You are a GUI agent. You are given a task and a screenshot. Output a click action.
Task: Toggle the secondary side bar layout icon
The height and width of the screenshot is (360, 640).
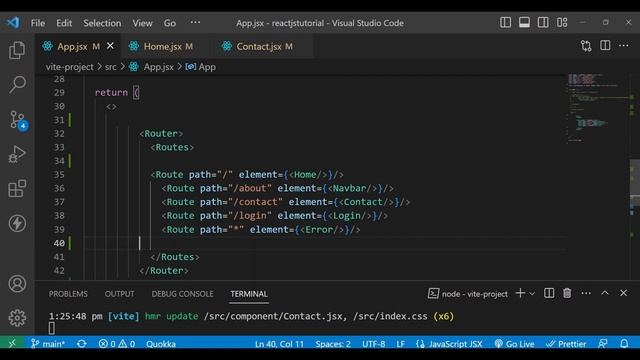[543, 22]
